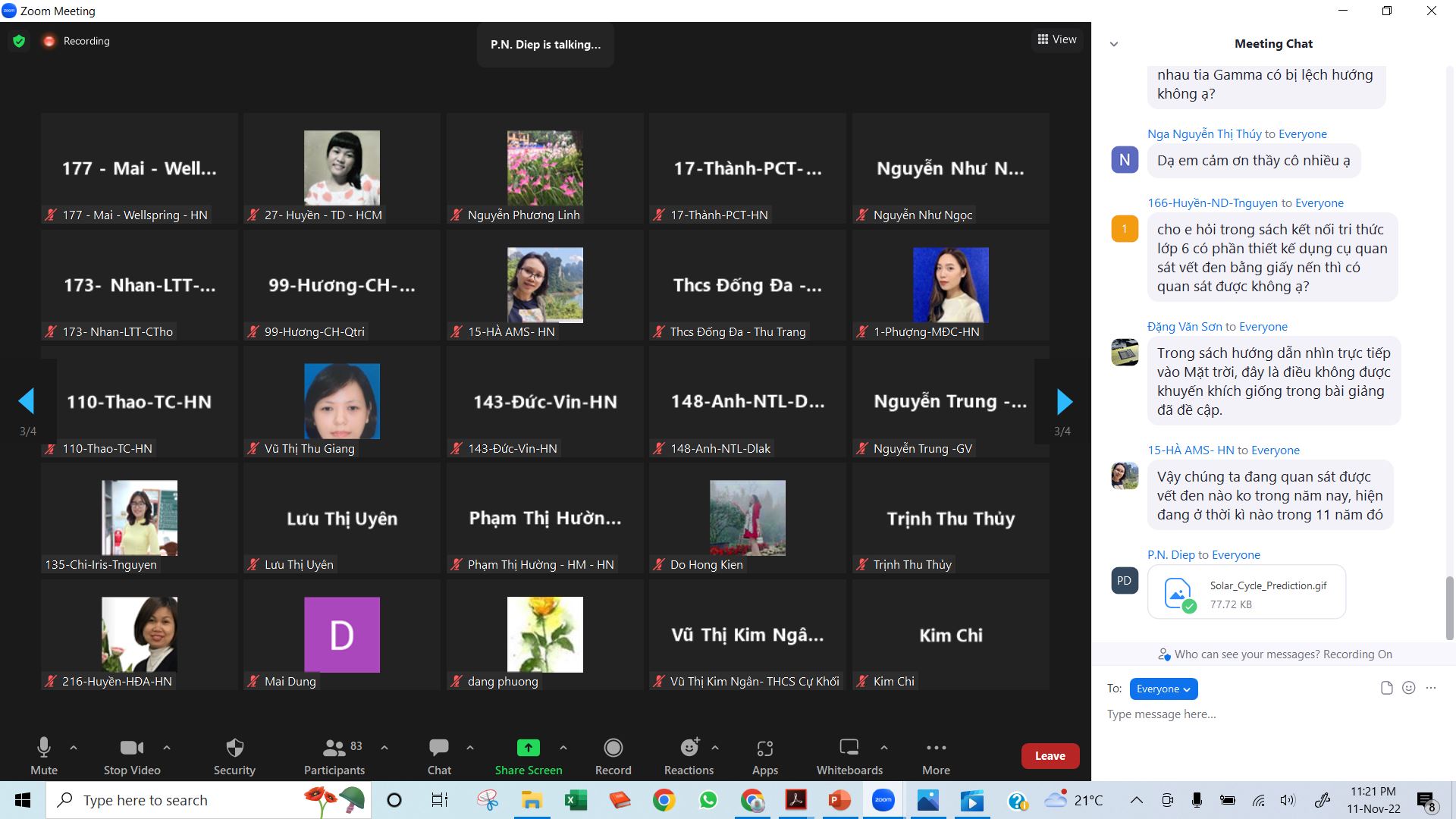The image size is (1456, 819).
Task: Select Kim Chi participant tile
Action: coord(951,635)
